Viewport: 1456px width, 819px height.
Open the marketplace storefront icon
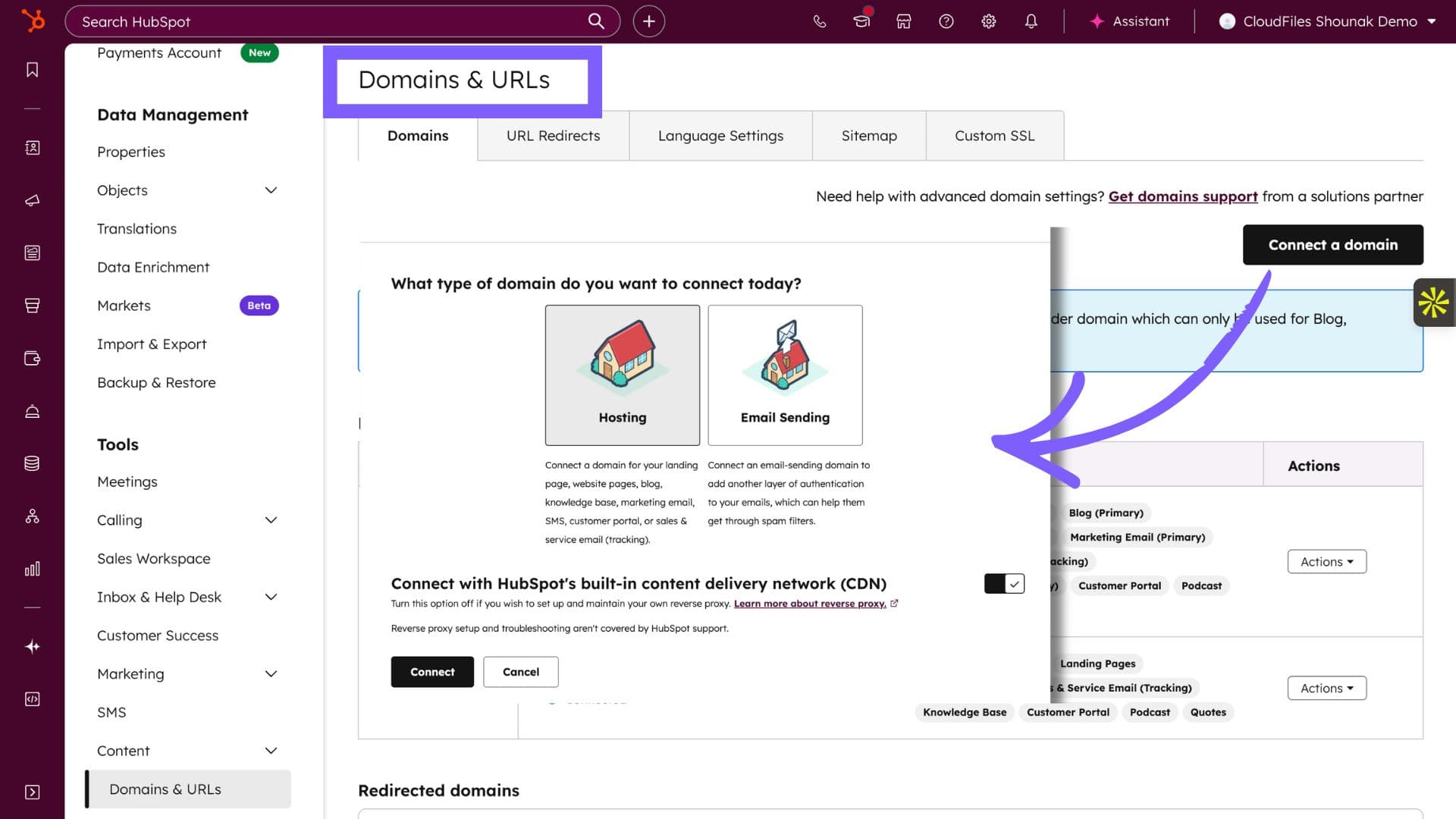coord(903,21)
